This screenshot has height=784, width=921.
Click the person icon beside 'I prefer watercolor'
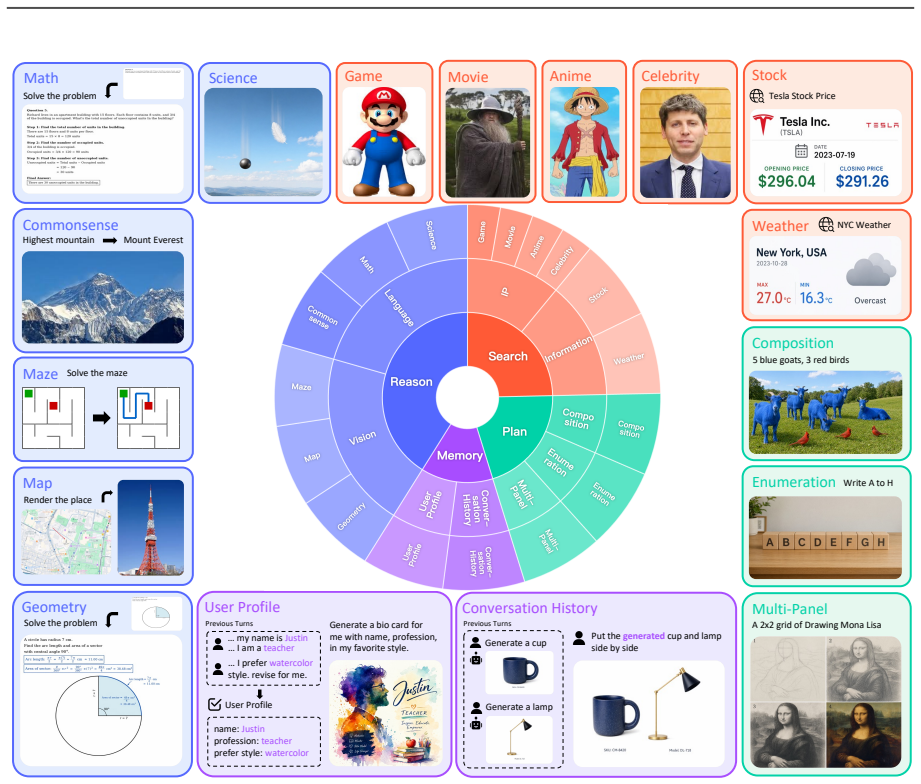[x=218, y=669]
